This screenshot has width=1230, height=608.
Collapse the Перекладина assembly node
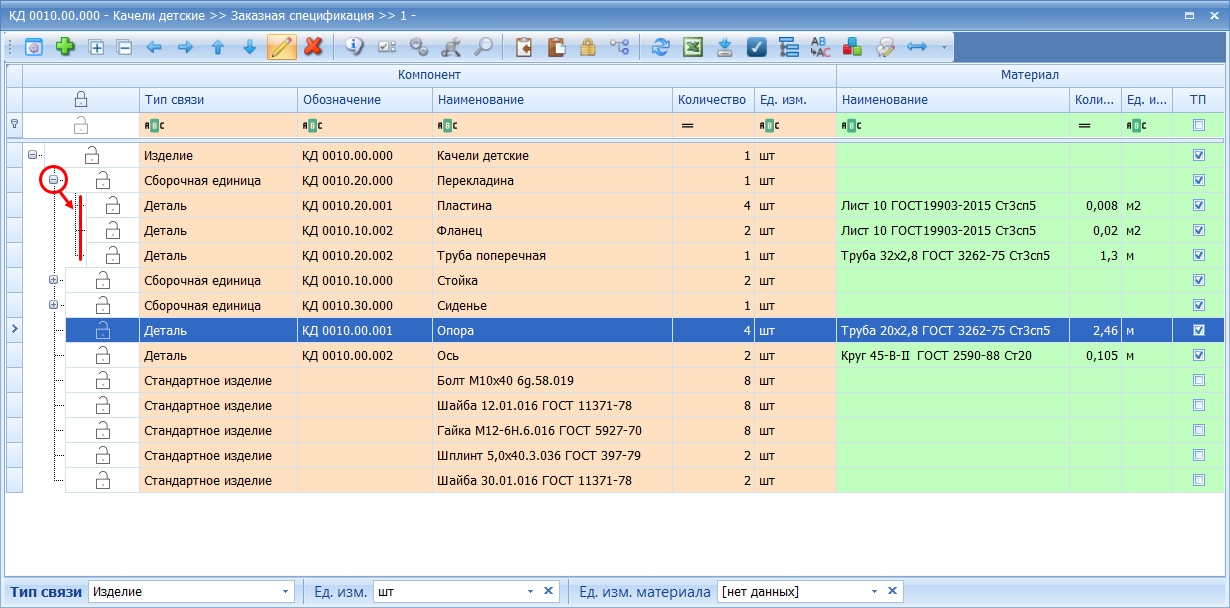pyautogui.click(x=53, y=180)
